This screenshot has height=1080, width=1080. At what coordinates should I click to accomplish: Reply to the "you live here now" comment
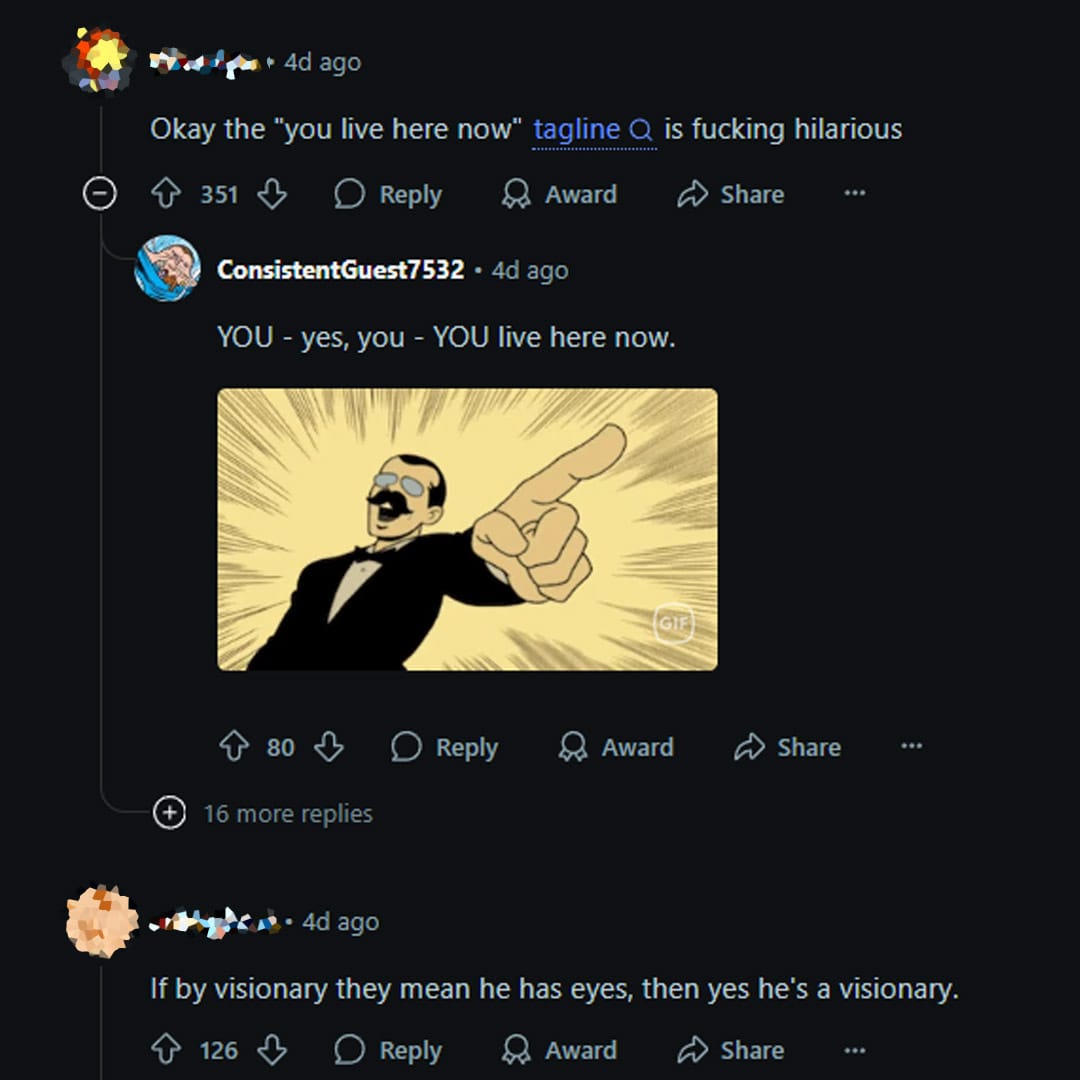click(x=388, y=194)
